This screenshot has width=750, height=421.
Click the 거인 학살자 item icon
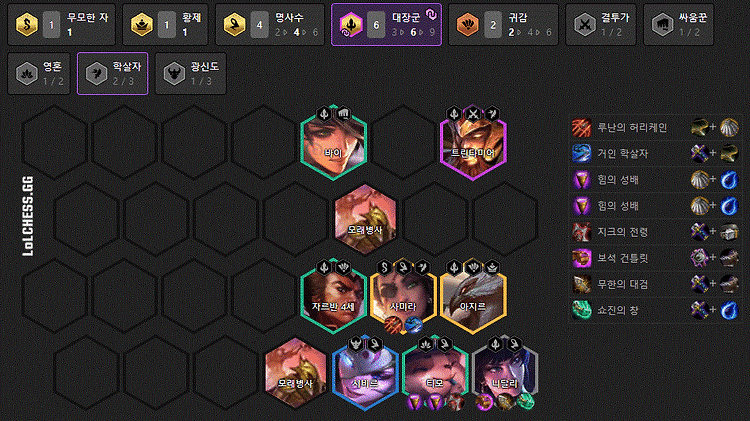click(x=582, y=154)
